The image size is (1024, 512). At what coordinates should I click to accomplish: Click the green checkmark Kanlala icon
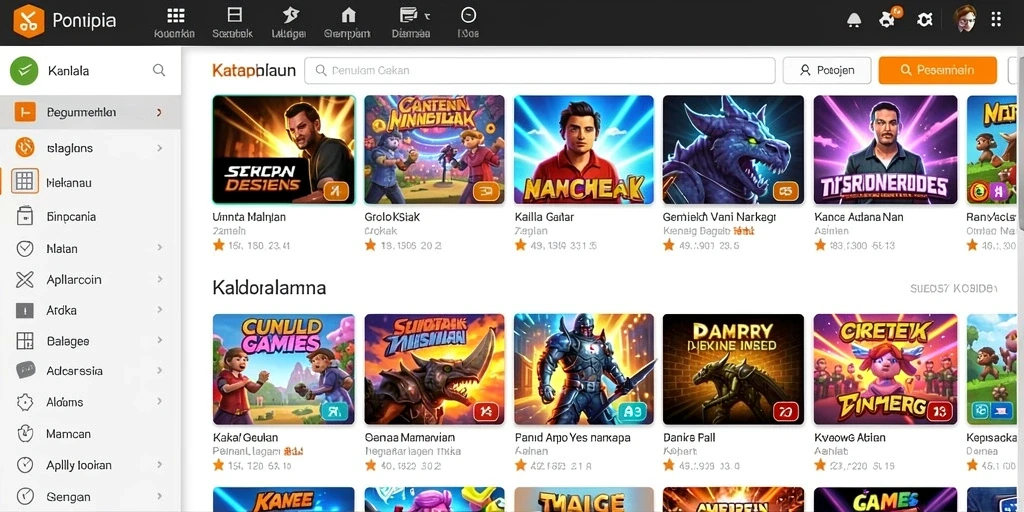pyautogui.click(x=24, y=71)
